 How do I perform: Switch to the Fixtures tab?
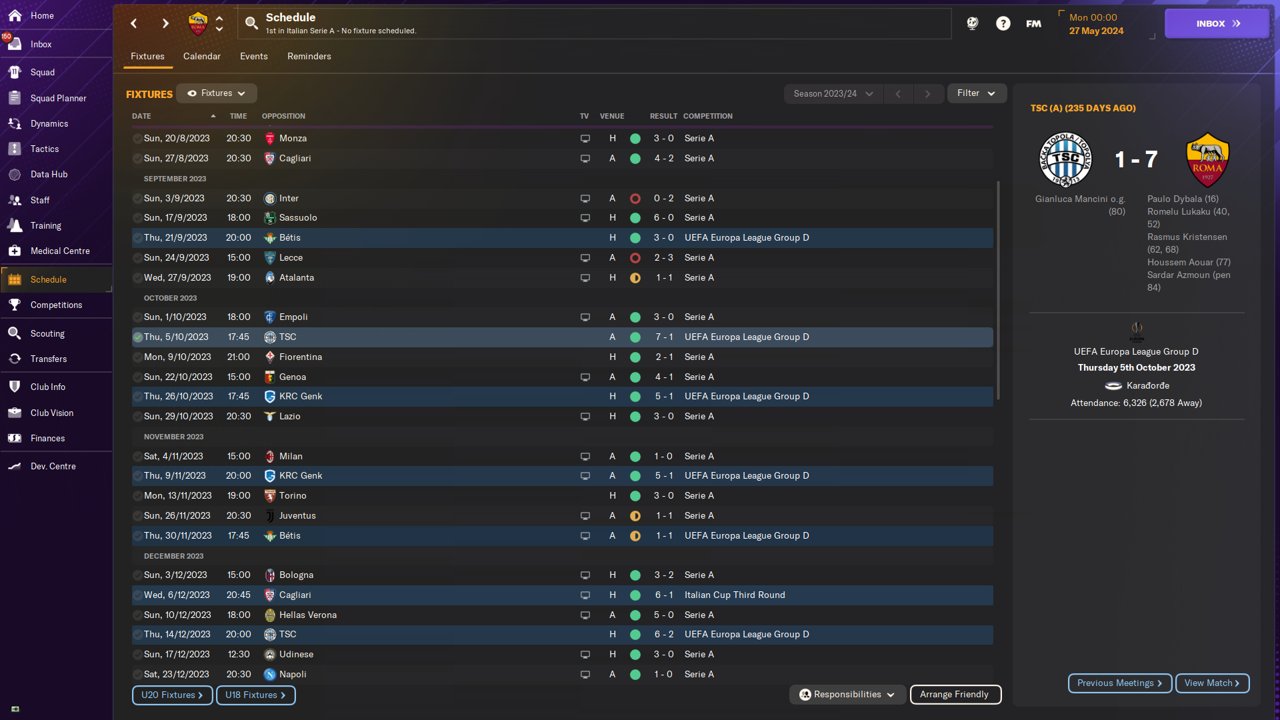pos(147,57)
